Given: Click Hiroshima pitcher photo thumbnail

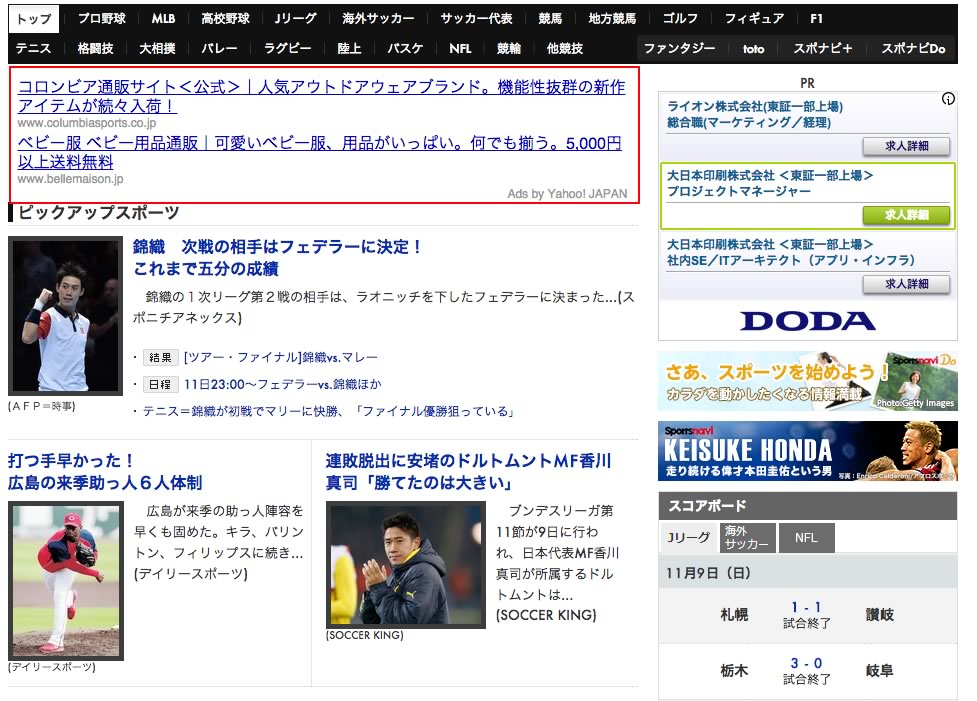Looking at the screenshot, I should click(x=66, y=581).
